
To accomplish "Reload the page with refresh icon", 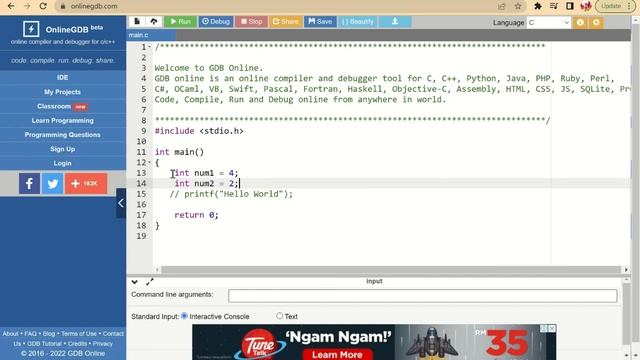I will 43,6.
